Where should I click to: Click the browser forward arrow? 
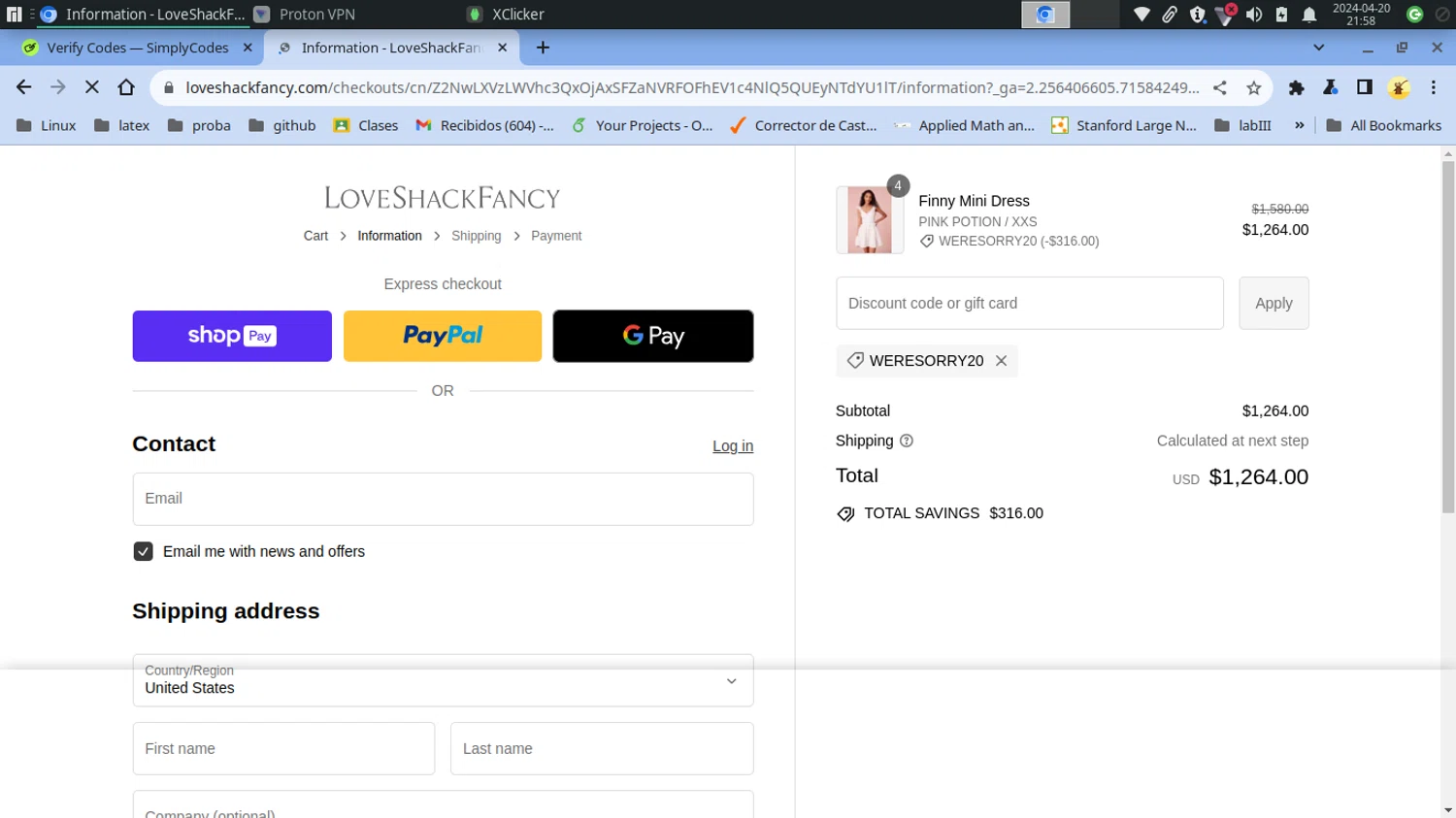click(58, 87)
